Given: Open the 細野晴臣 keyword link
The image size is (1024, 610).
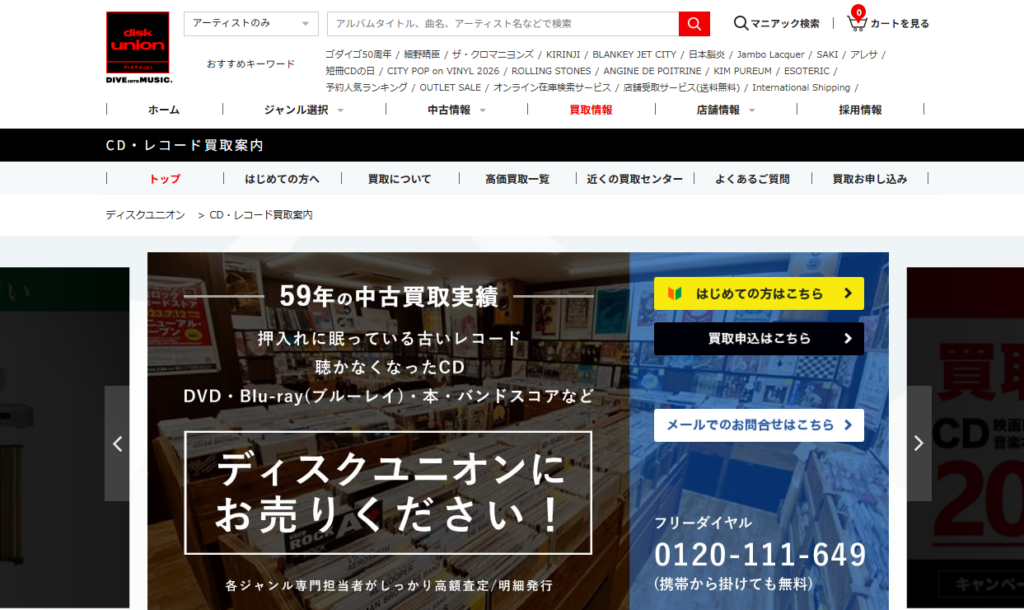Looking at the screenshot, I should click(x=422, y=54).
